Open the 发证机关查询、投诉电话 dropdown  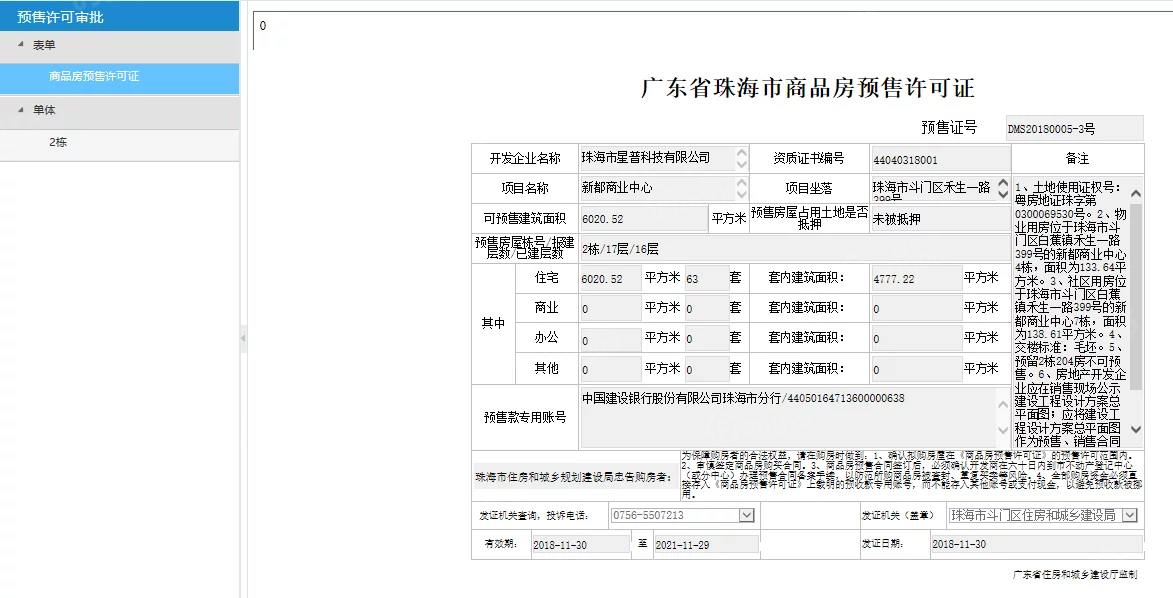(x=747, y=515)
